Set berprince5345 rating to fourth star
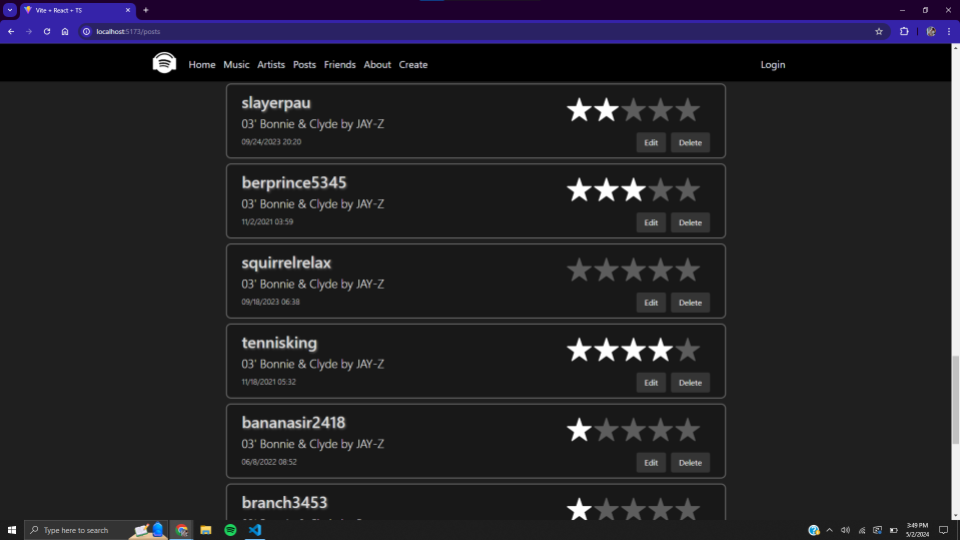The width and height of the screenshot is (960, 540). click(x=661, y=190)
